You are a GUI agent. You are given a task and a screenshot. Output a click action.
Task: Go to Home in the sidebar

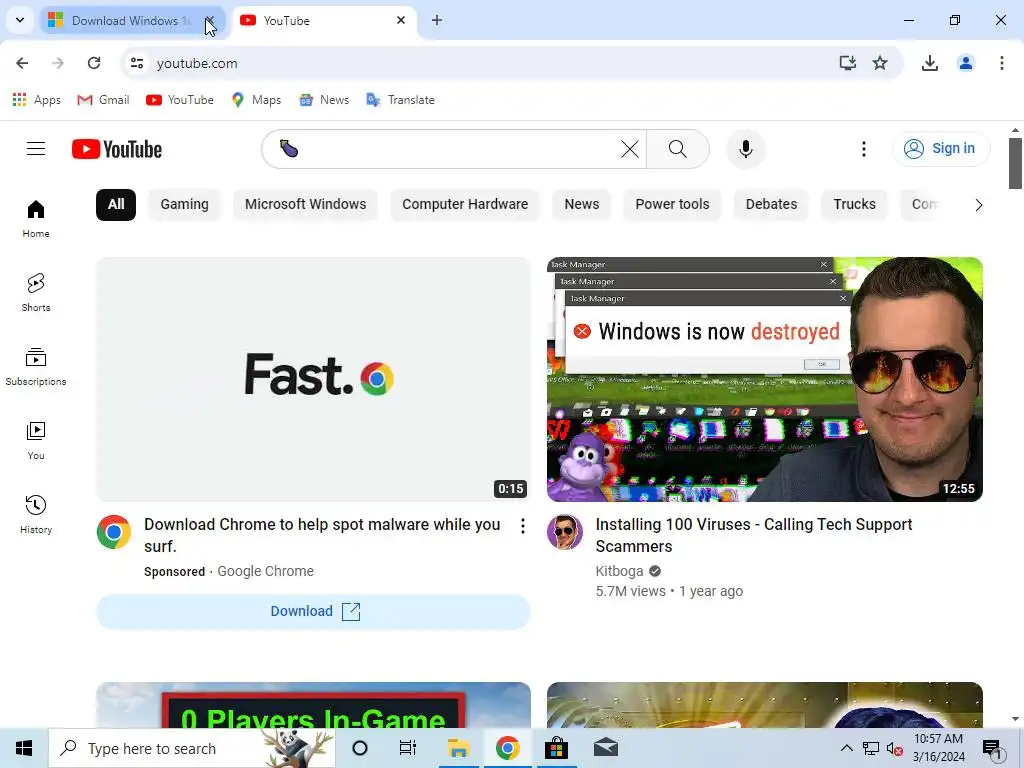coord(36,219)
